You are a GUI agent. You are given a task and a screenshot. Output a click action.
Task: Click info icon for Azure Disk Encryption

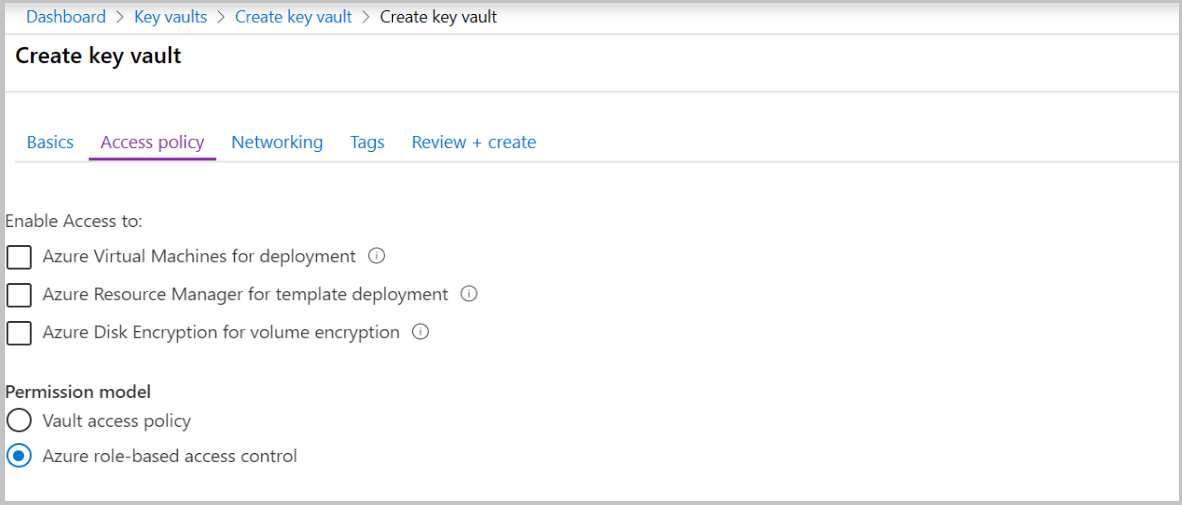point(421,332)
